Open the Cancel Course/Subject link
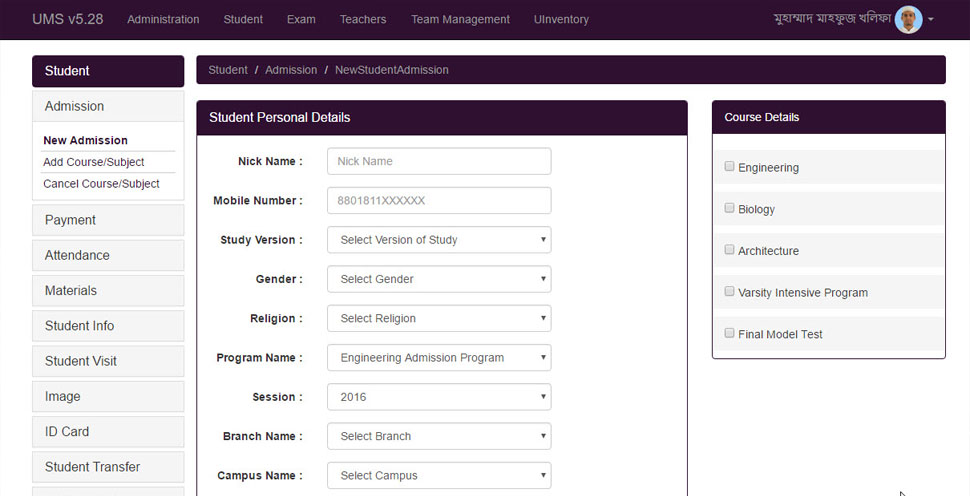The width and height of the screenshot is (970, 496). [101, 184]
